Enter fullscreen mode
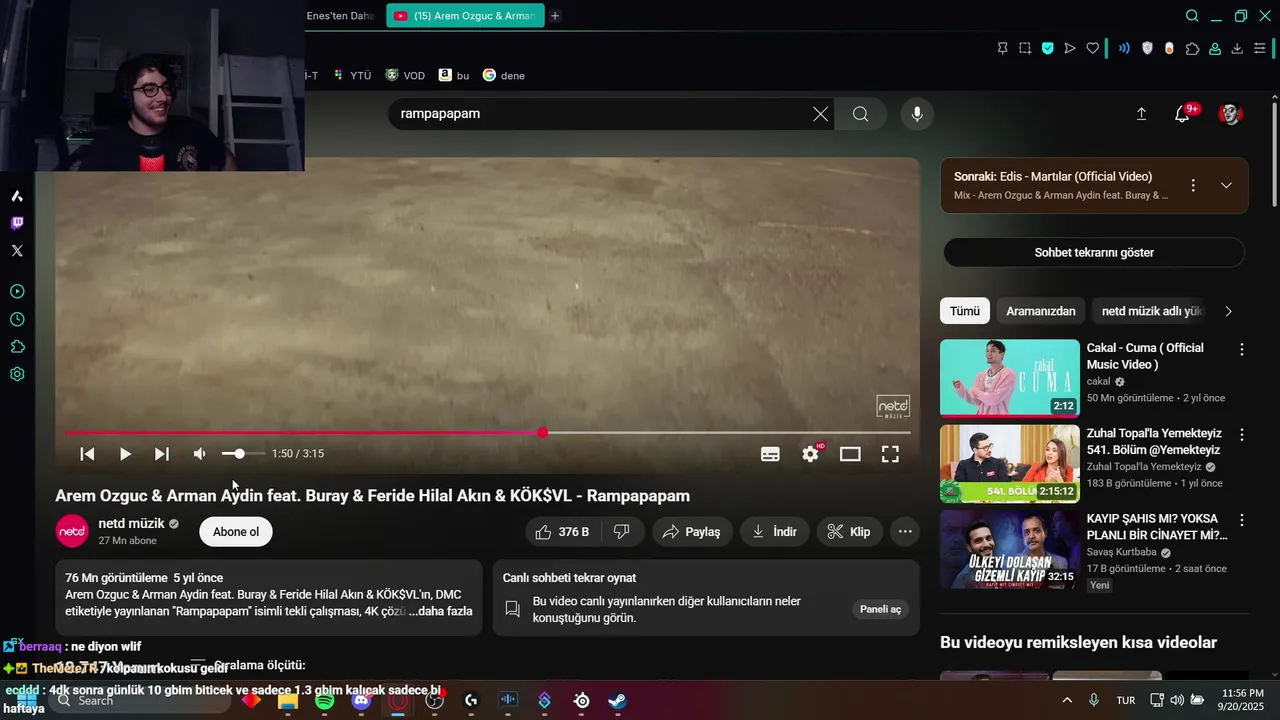1280x720 pixels. click(x=890, y=454)
